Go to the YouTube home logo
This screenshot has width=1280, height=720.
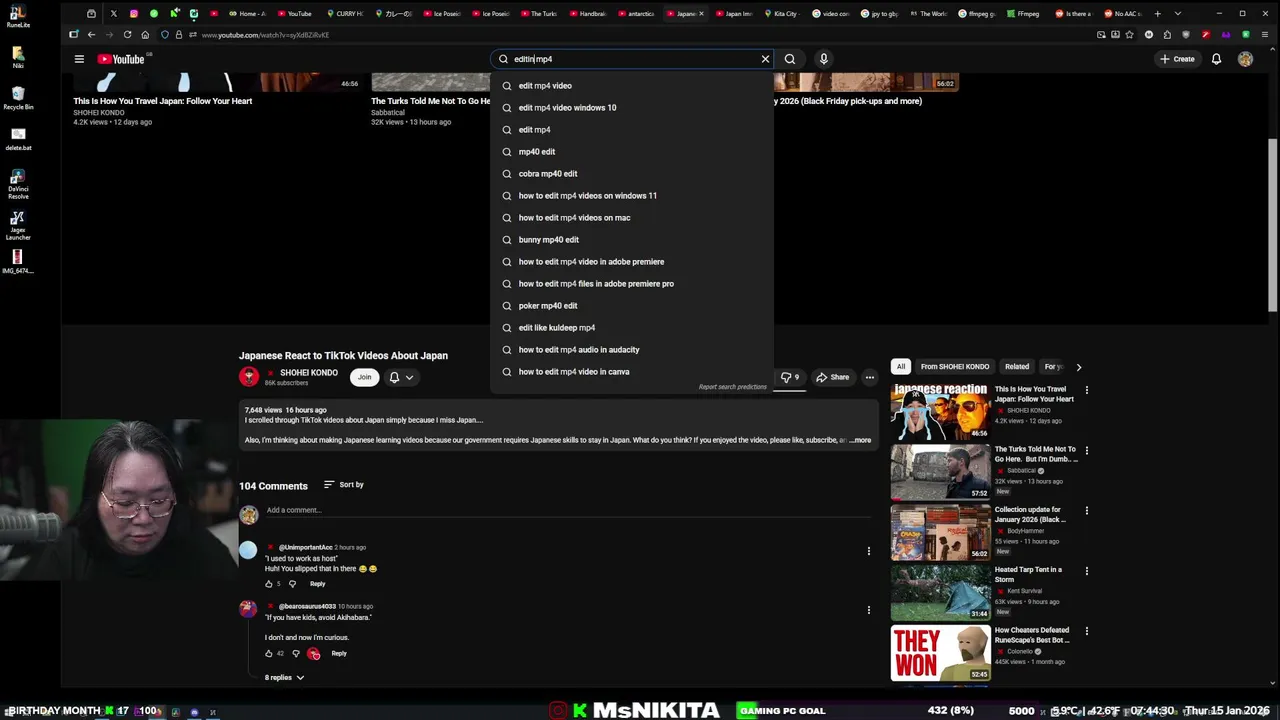pyautogui.click(x=121, y=59)
